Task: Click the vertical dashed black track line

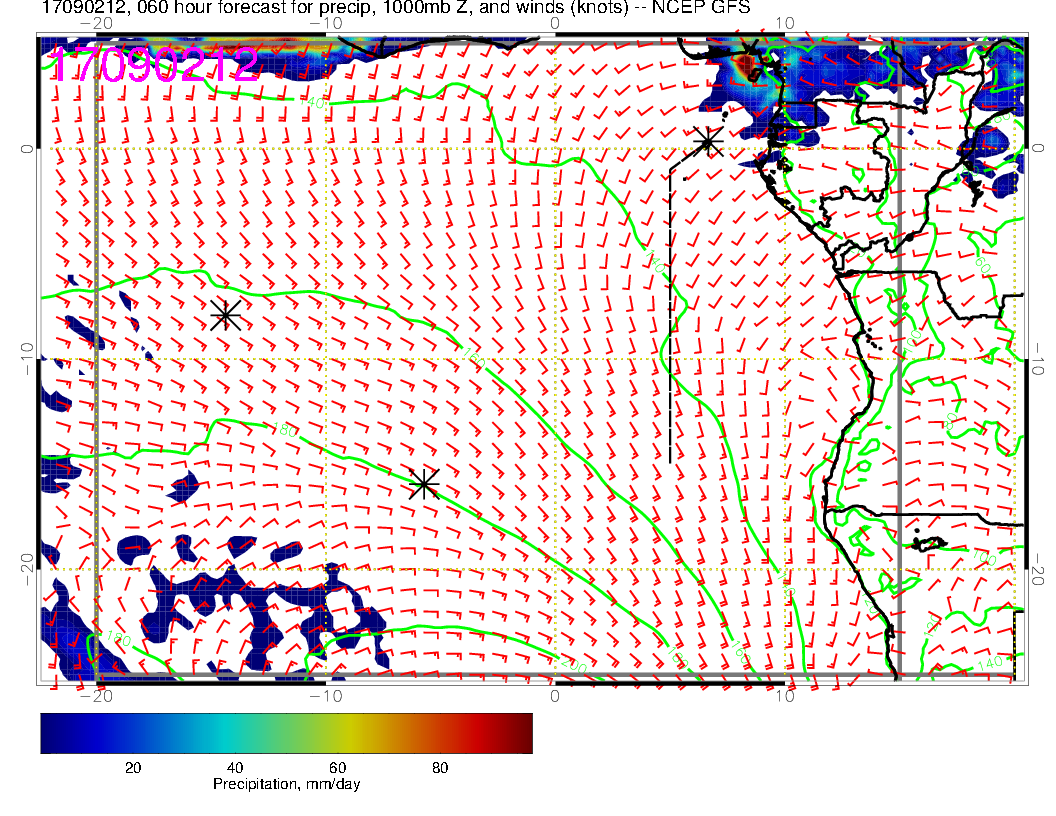Action: (670, 316)
